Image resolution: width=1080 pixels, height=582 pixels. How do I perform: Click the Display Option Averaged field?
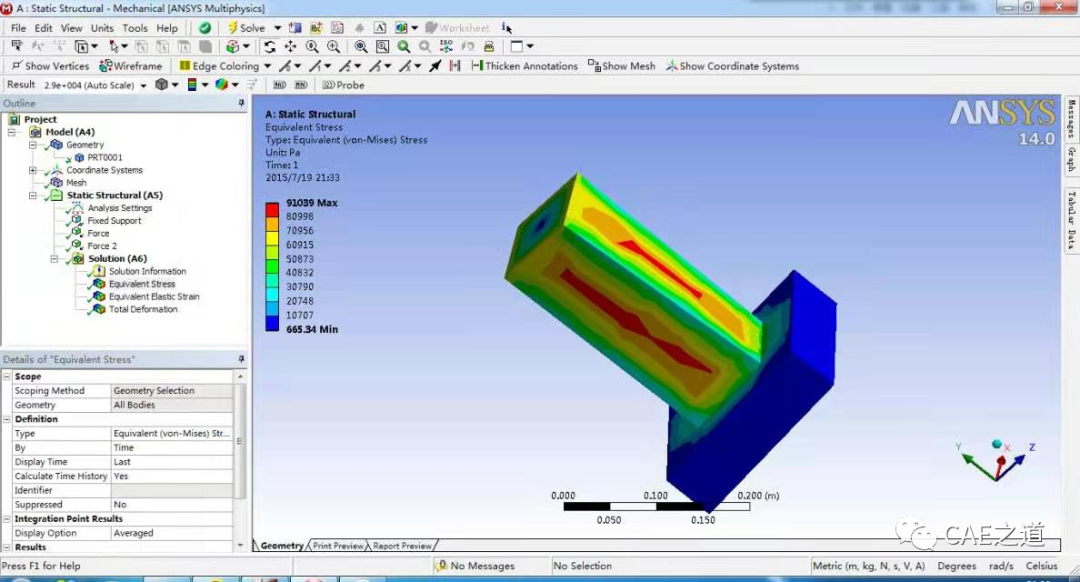point(172,533)
